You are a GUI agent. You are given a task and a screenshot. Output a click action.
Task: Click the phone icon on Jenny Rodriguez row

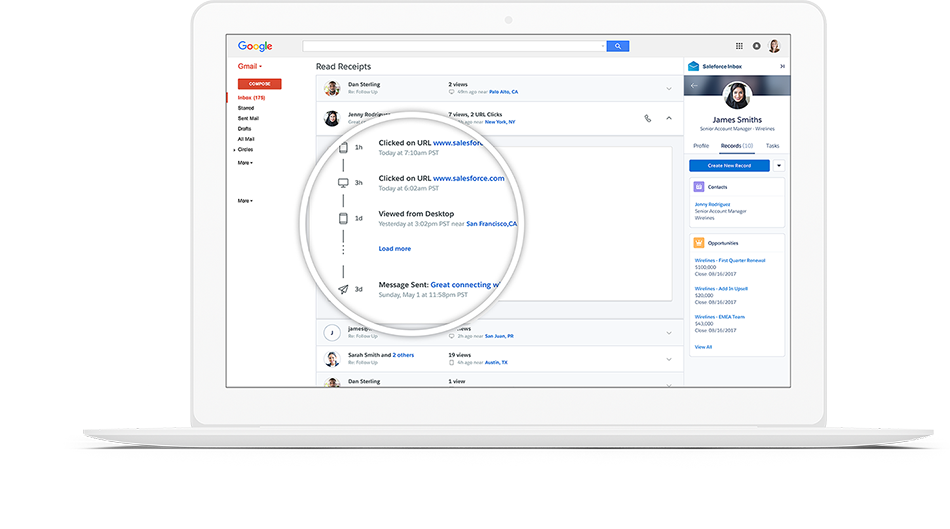(647, 118)
